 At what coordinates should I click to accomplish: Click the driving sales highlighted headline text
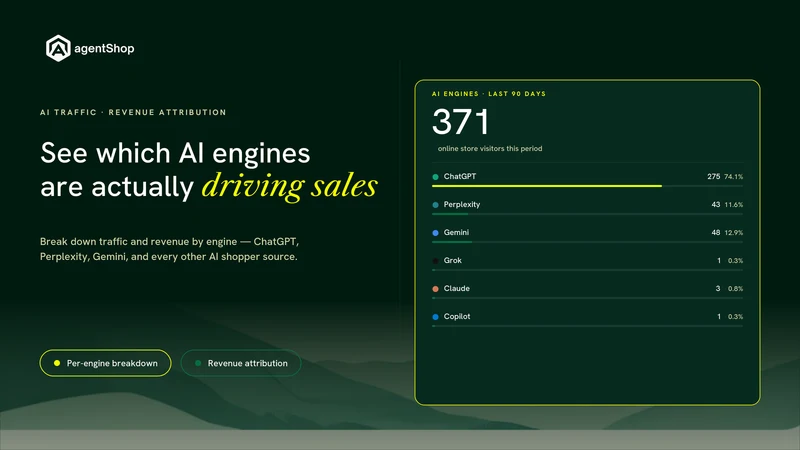pos(290,186)
